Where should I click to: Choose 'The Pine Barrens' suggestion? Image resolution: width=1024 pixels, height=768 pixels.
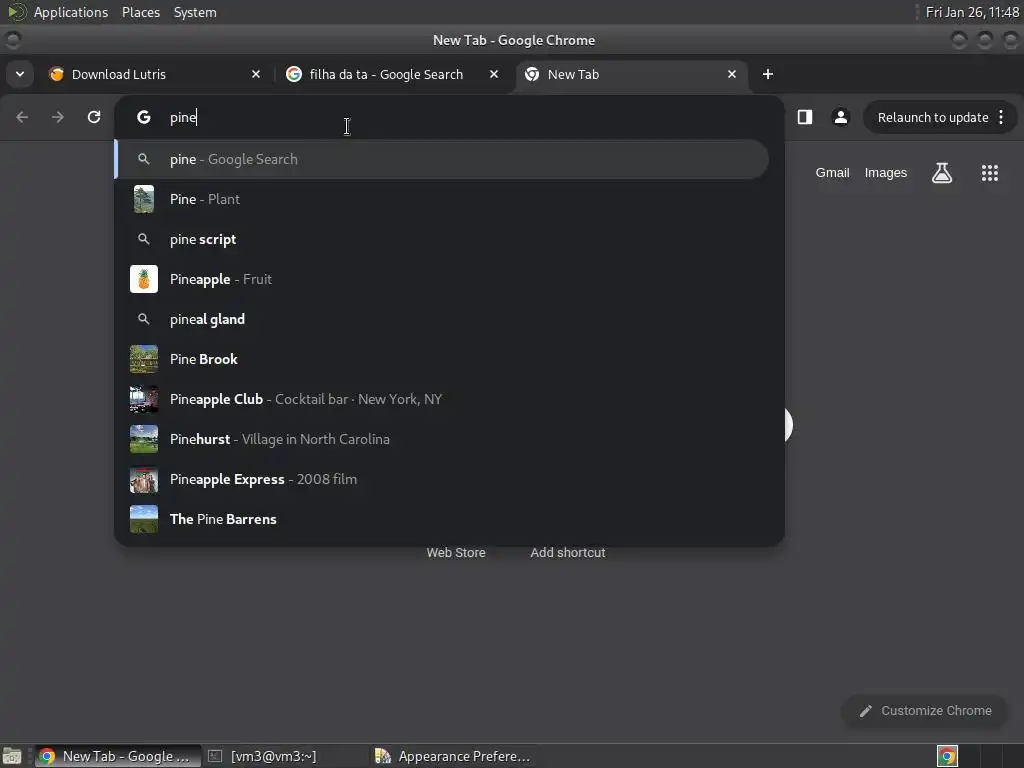tap(442, 519)
